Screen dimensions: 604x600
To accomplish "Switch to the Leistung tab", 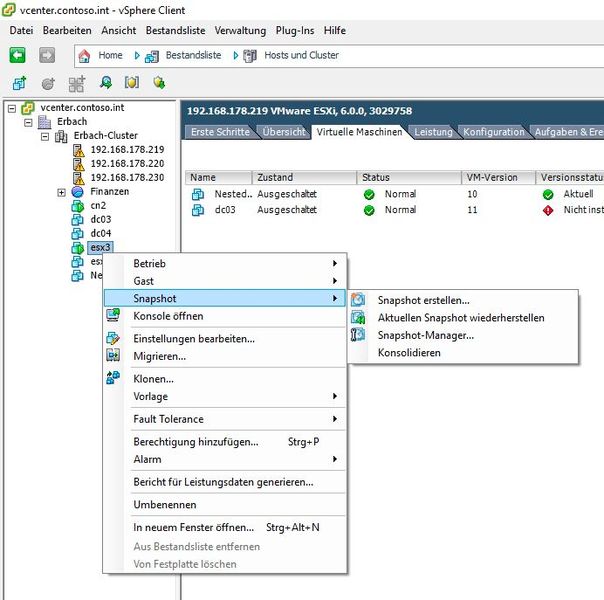I will [x=433, y=132].
